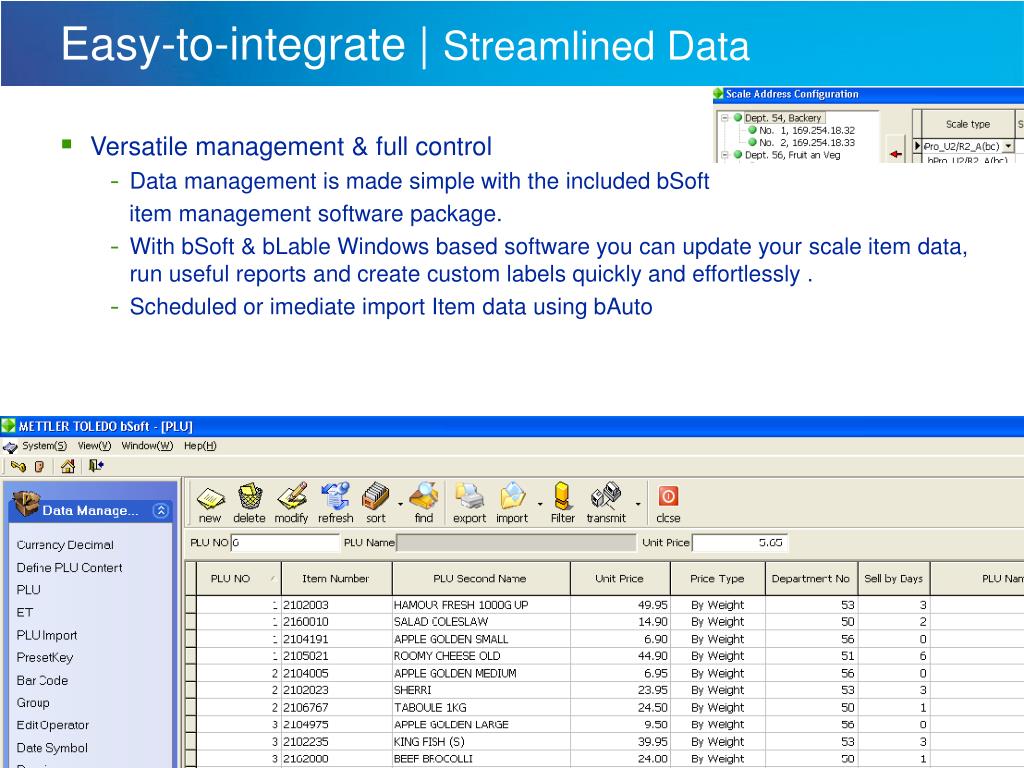Open Date Symbol in the sidebar
Screen dimensions: 1024x768
click(52, 748)
